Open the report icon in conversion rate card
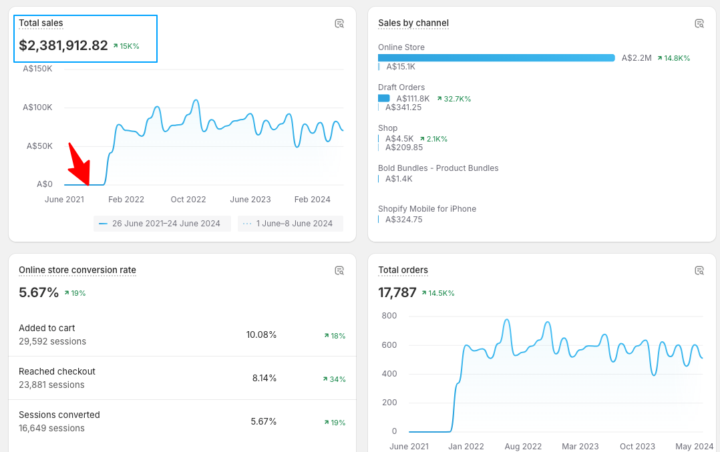The image size is (720, 452). point(339,270)
